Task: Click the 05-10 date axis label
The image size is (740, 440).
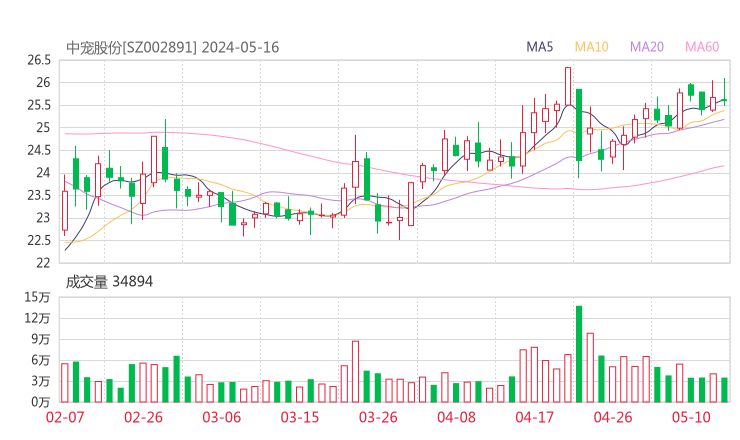Action: tap(691, 417)
